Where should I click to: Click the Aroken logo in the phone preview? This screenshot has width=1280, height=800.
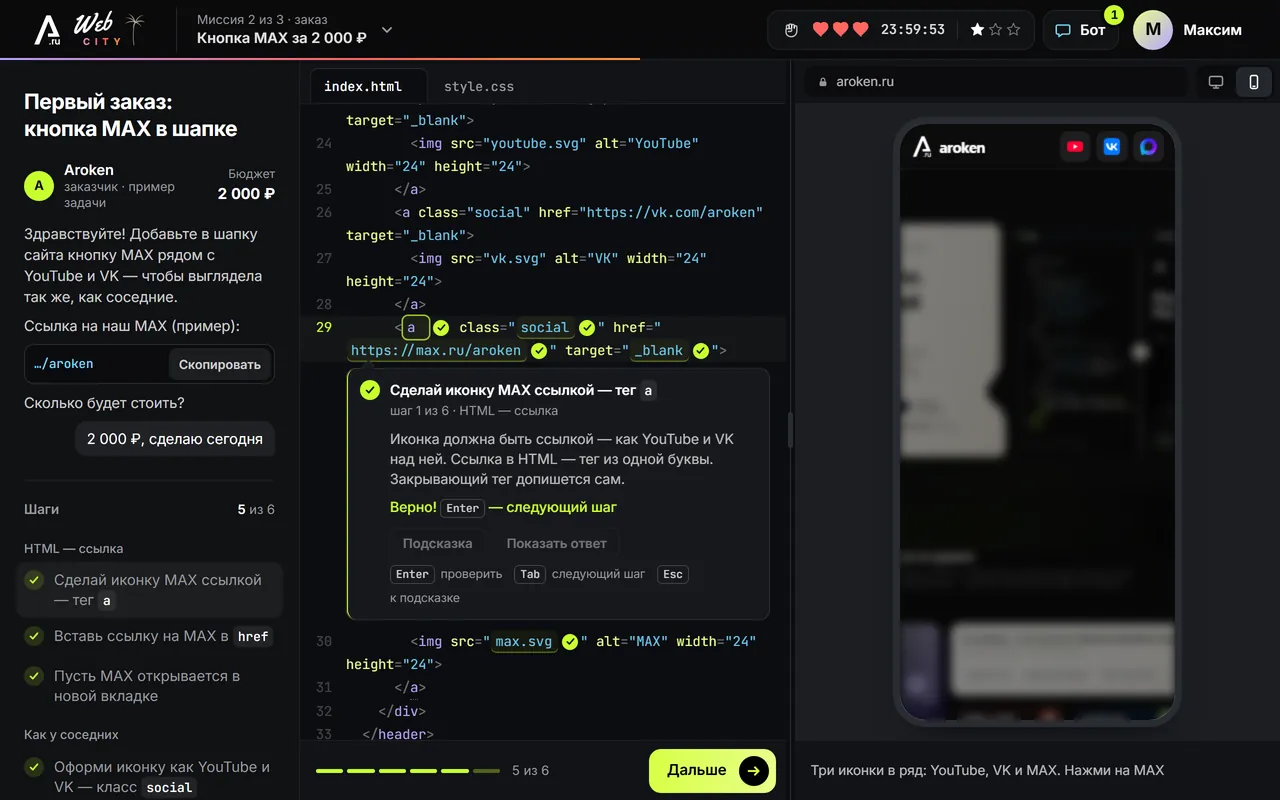click(949, 147)
